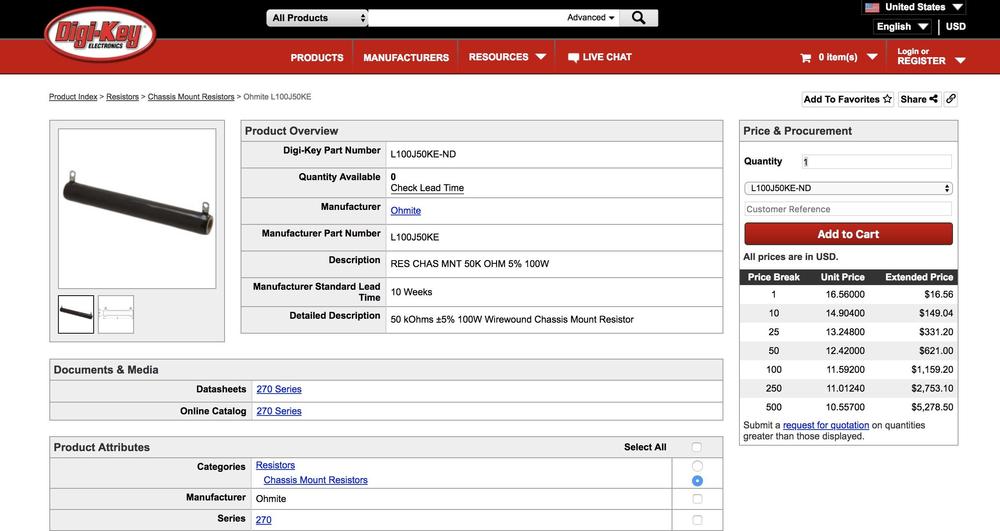Open the Manufacturers menu
The height and width of the screenshot is (531, 1000).
pyautogui.click(x=406, y=57)
